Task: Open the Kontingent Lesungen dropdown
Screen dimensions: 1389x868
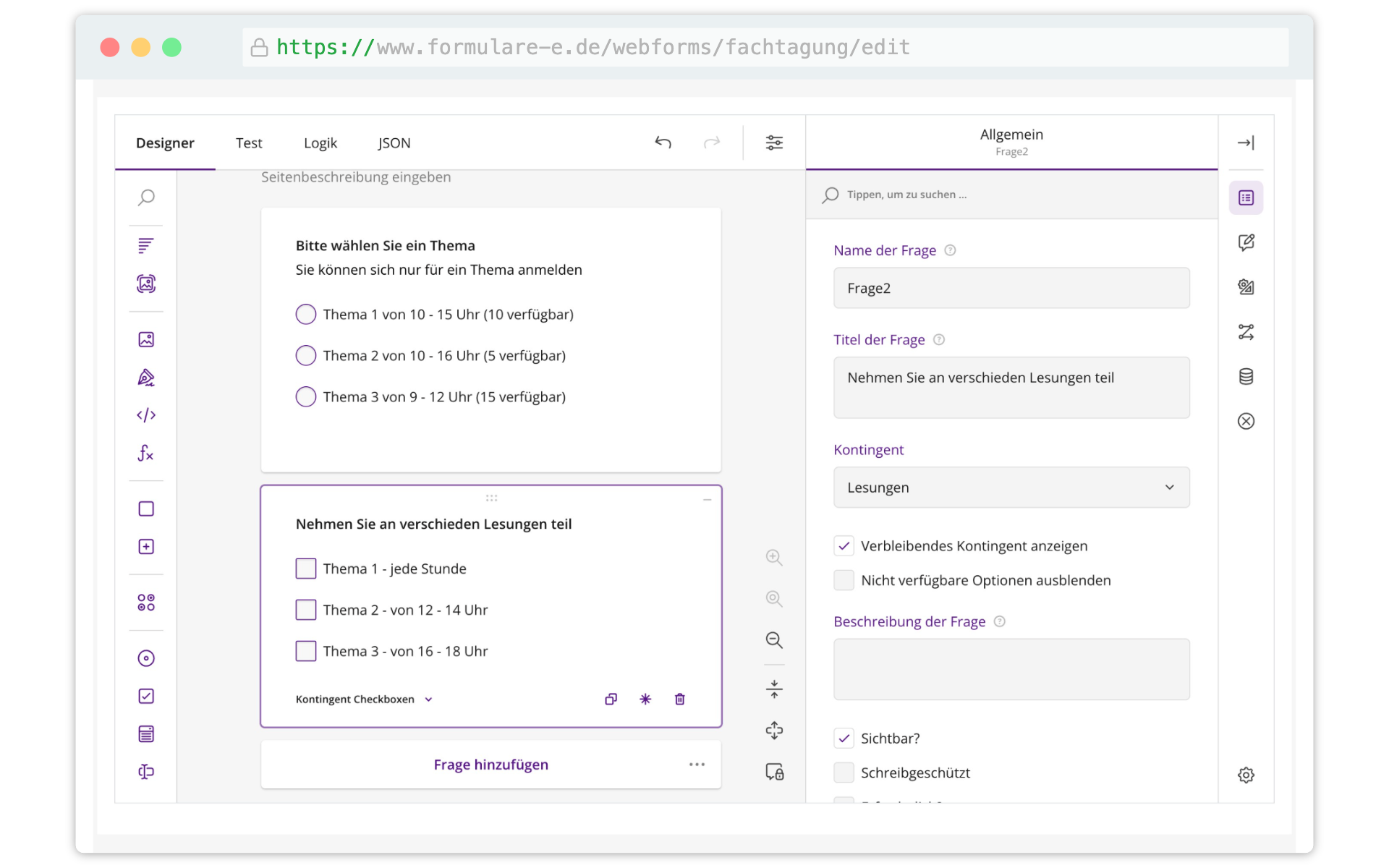Action: [1011, 487]
